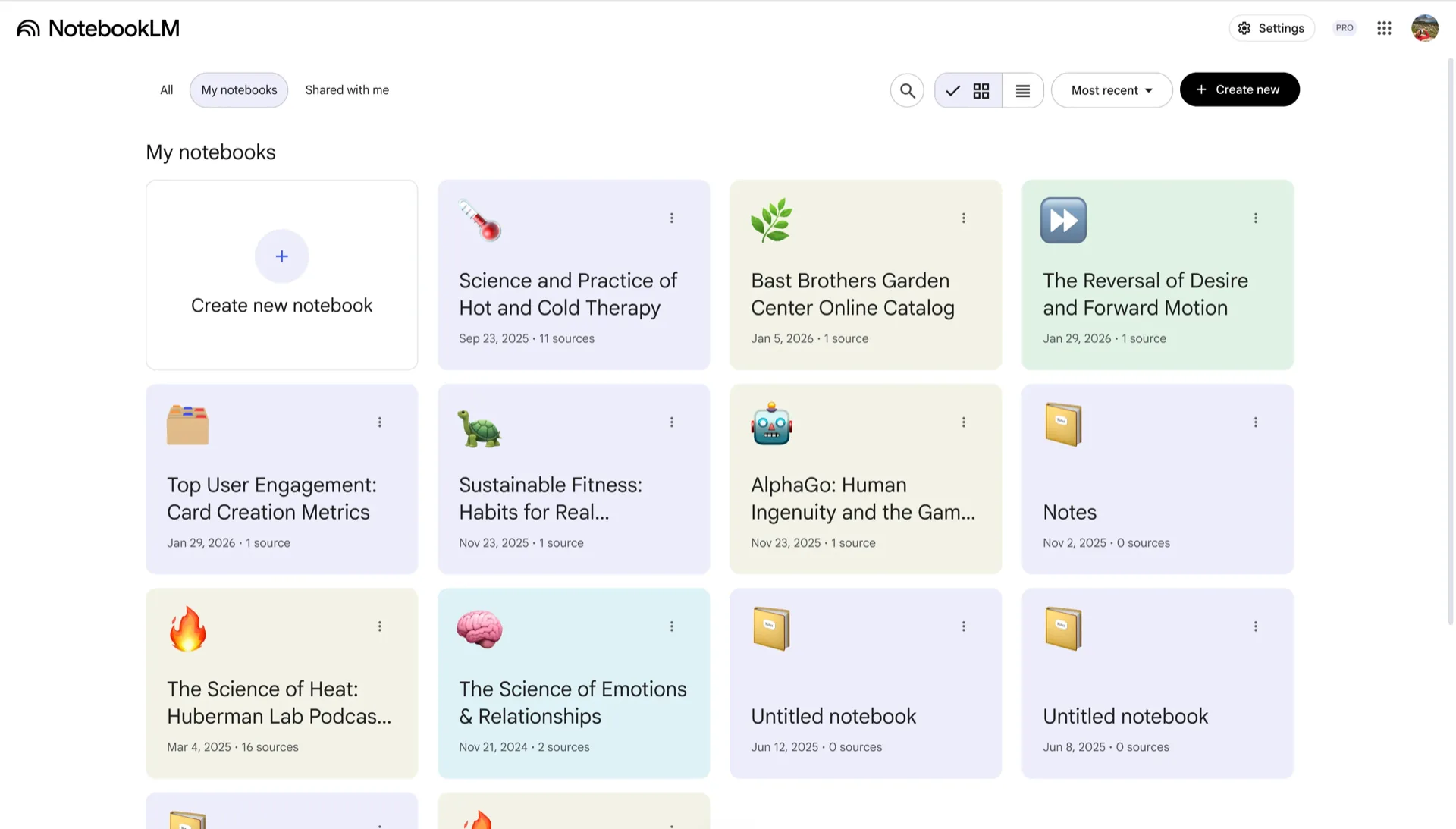This screenshot has height=829, width=1456.
Task: Click the page vertical scrollbar
Action: (x=1451, y=341)
